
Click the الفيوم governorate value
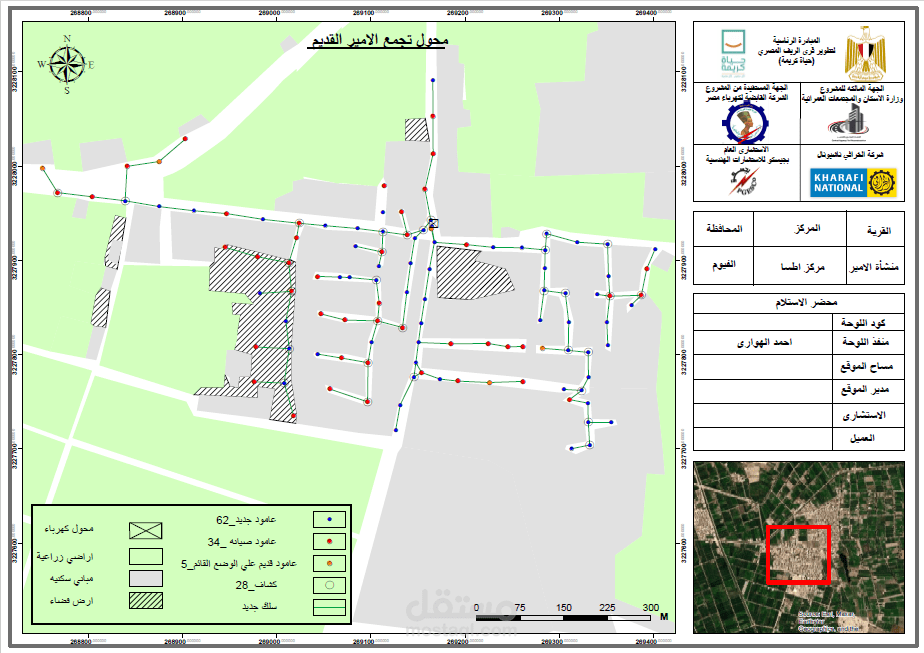[x=724, y=265]
